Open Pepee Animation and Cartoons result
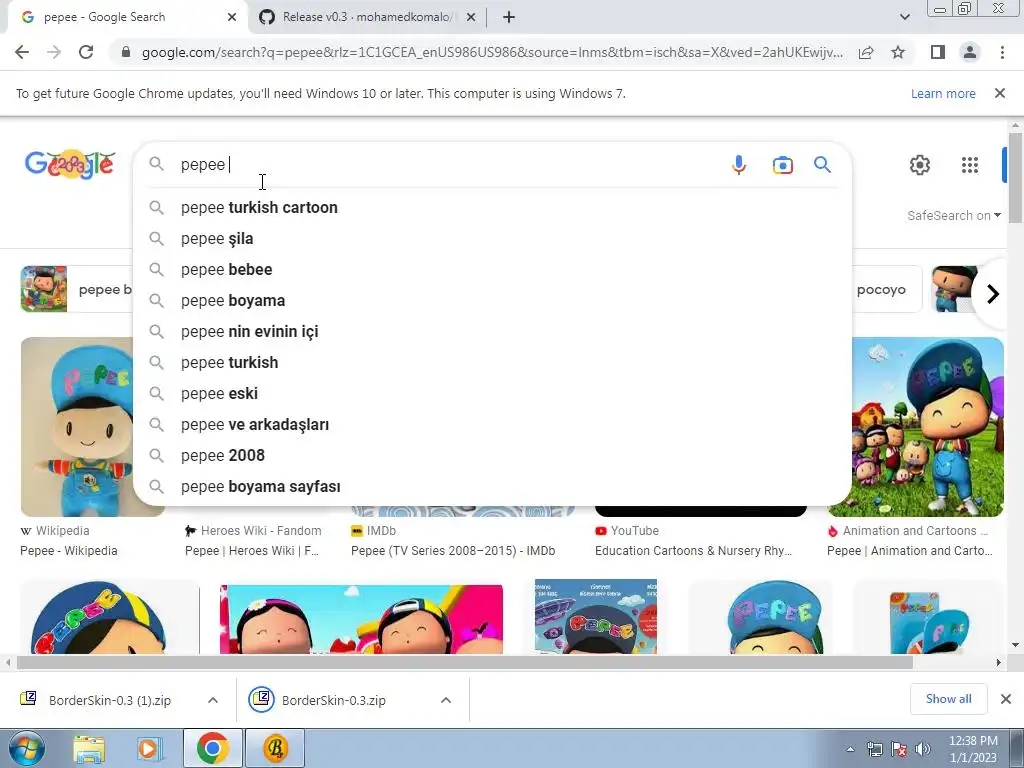 [x=910, y=551]
